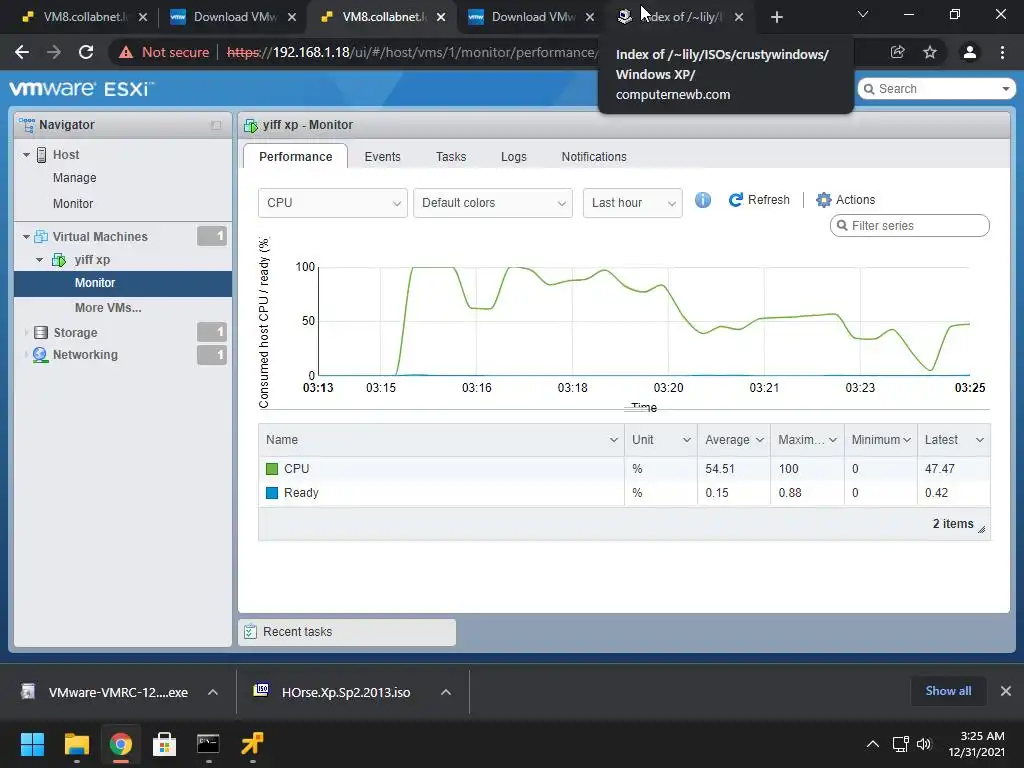This screenshot has width=1024, height=768.
Task: Collapse the Virtual Machines tree node
Action: 26,236
